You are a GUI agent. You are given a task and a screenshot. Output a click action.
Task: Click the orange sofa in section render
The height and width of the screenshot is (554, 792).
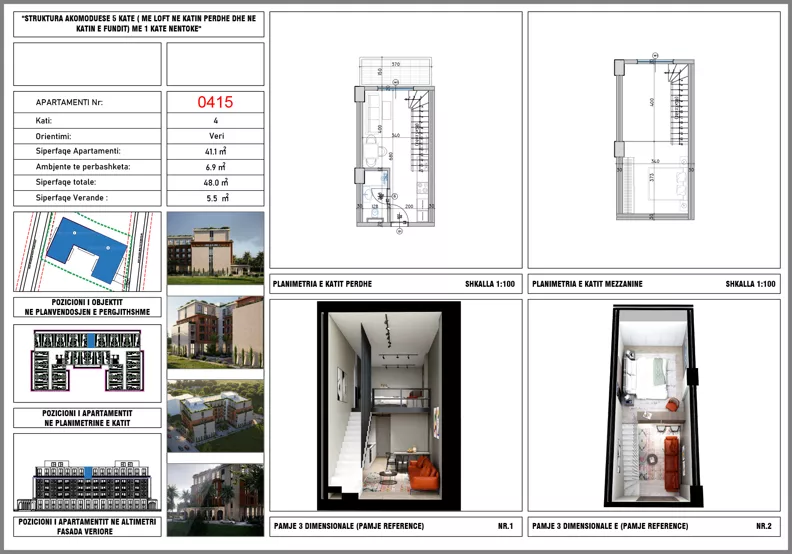423,474
